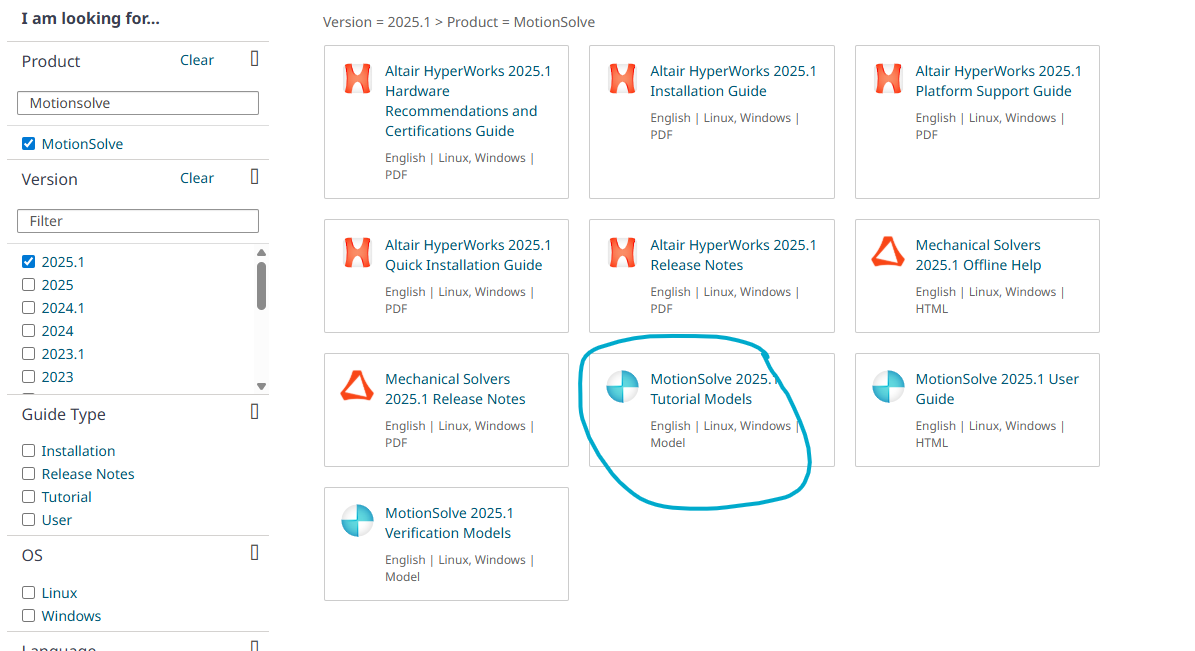
Task: Open Altair HyperWorks 2025.1 Platform Support Guide
Action: 998,81
